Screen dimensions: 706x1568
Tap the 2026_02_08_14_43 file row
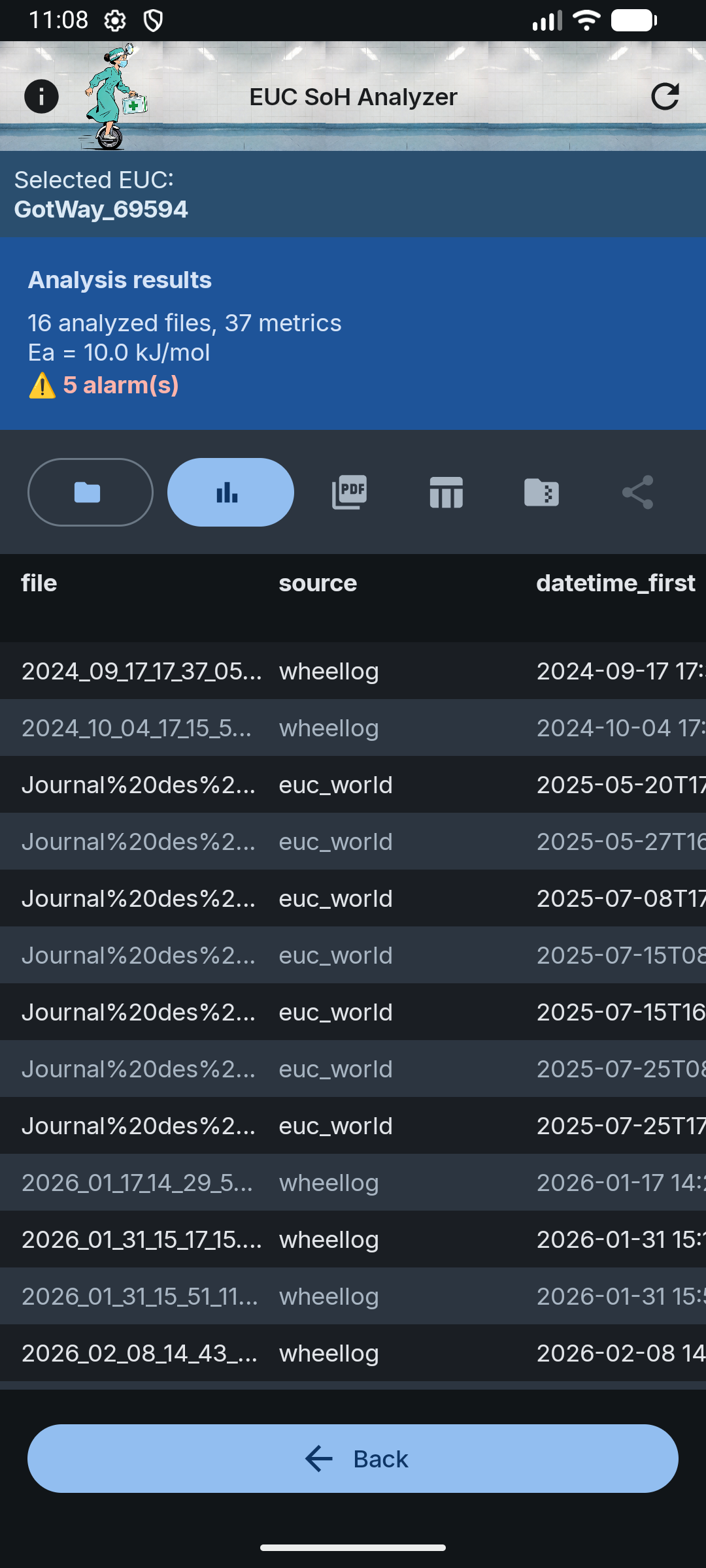click(139, 1353)
